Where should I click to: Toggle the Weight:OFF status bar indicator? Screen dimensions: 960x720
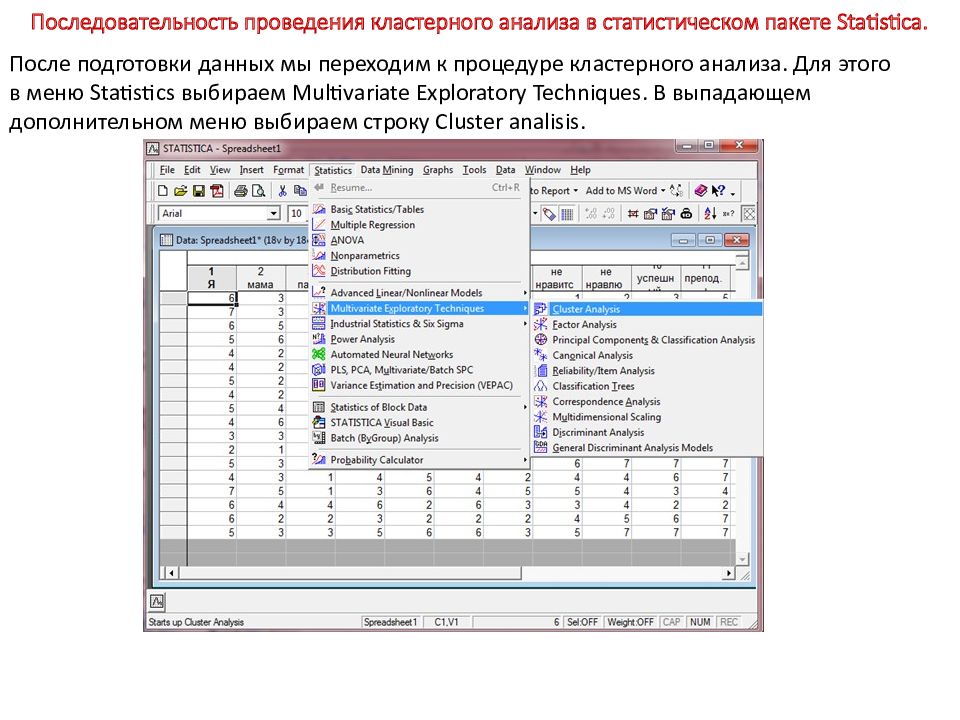(x=630, y=622)
